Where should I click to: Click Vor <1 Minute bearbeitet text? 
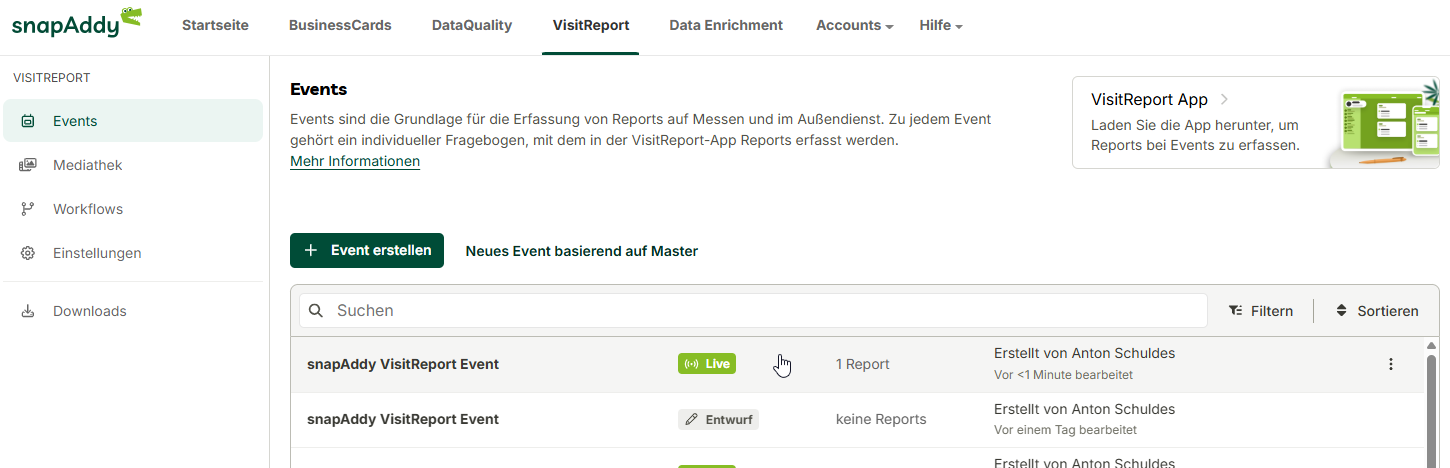pos(1063,375)
